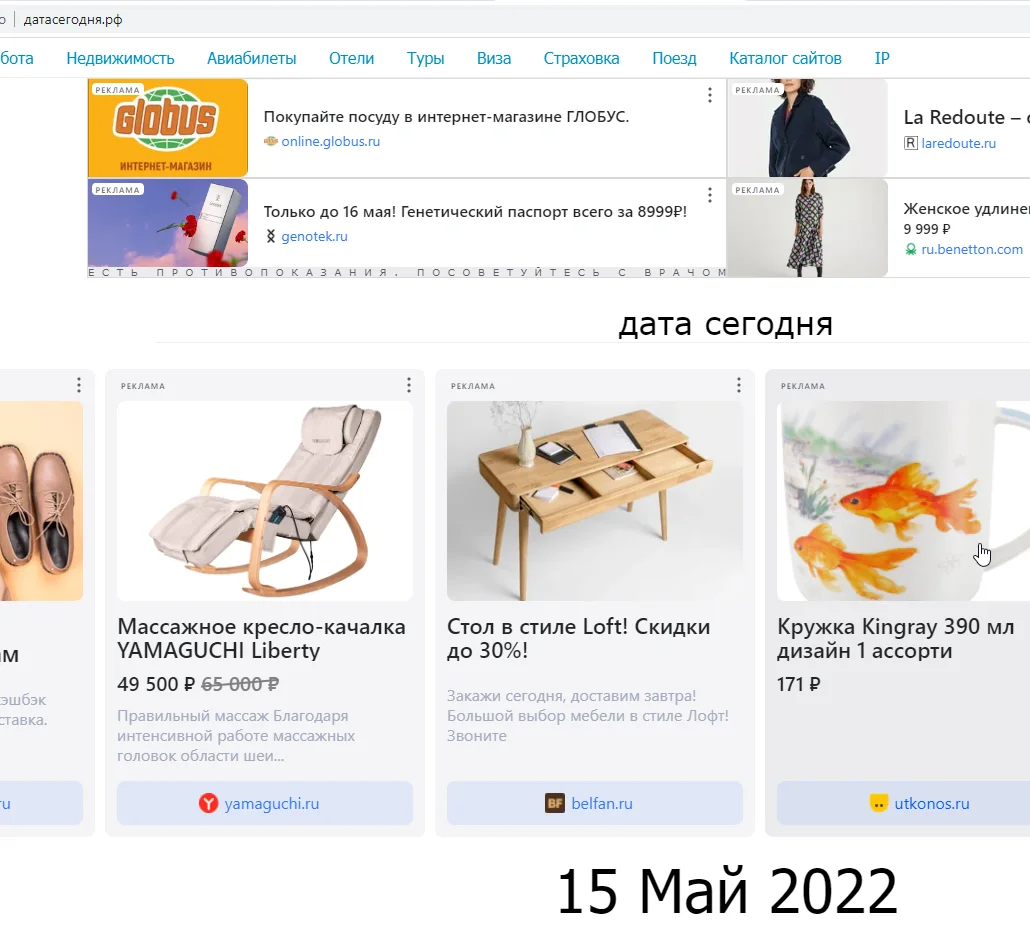Visit the genotek.ru link

point(314,237)
